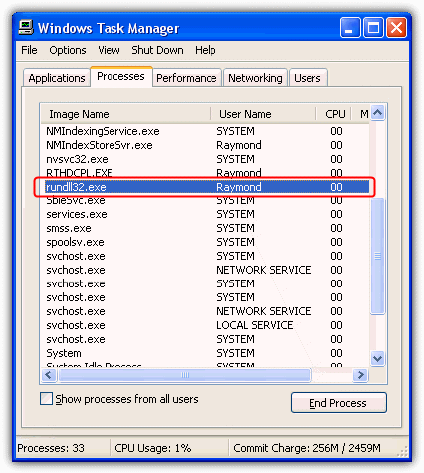This screenshot has width=424, height=473.
Task: Open the File menu
Action: (29, 50)
